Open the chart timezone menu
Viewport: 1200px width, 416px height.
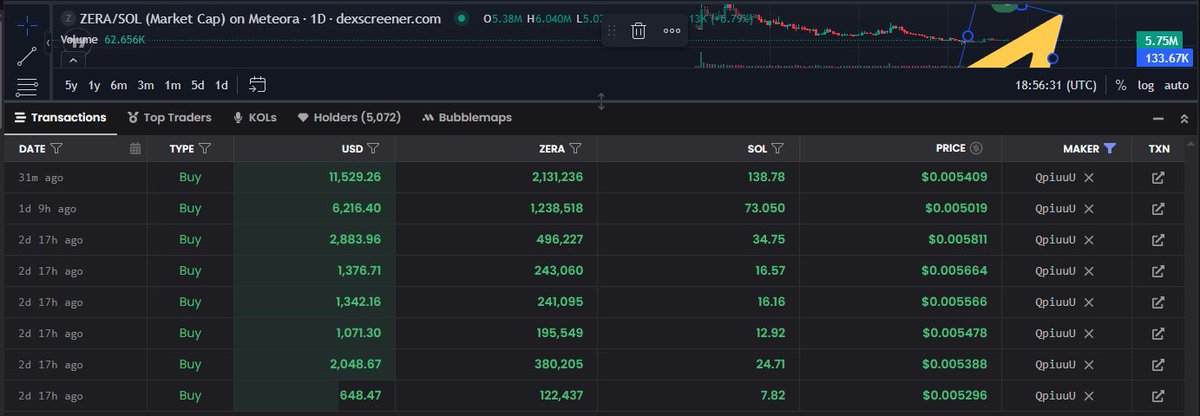coord(1056,85)
